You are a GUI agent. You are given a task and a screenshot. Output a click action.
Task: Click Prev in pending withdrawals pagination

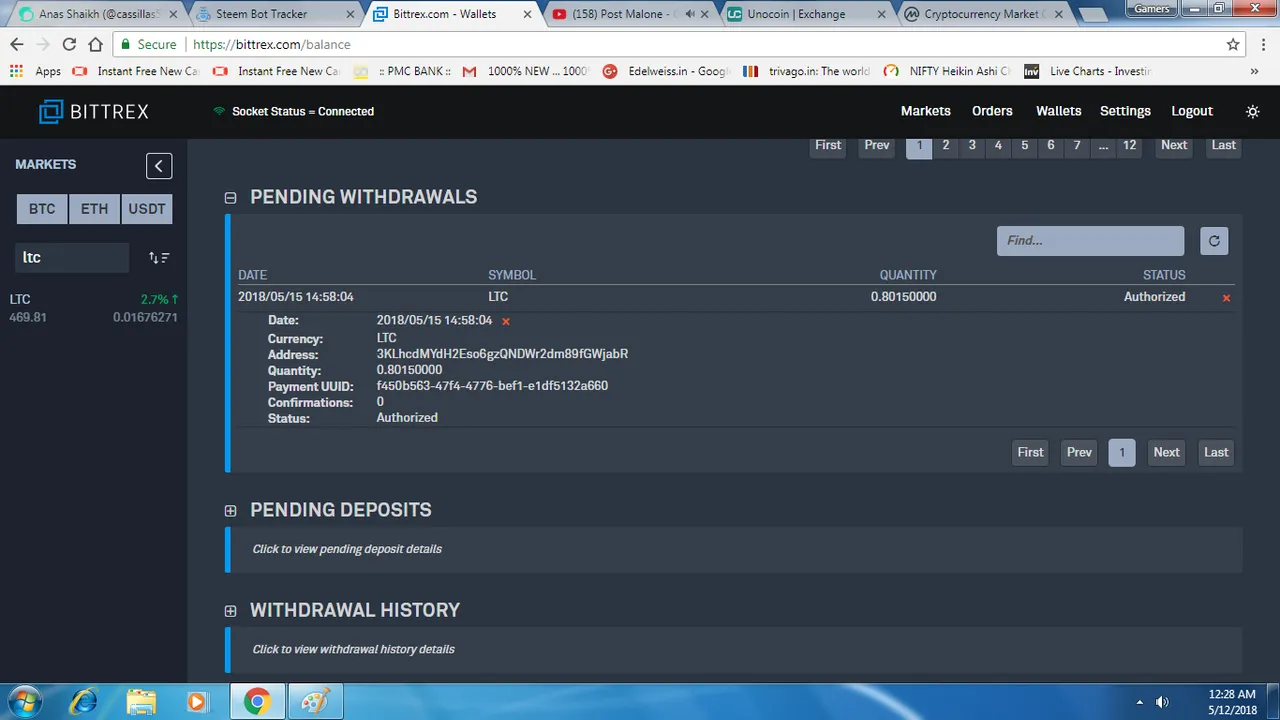[x=1079, y=453]
